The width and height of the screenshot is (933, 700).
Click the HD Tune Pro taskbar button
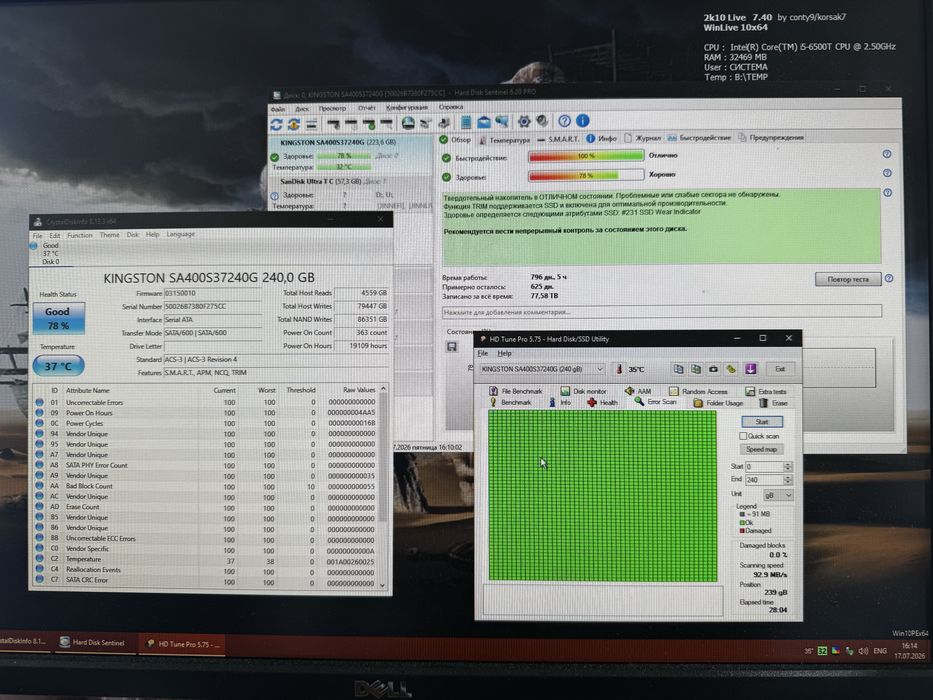pyautogui.click(x=183, y=643)
